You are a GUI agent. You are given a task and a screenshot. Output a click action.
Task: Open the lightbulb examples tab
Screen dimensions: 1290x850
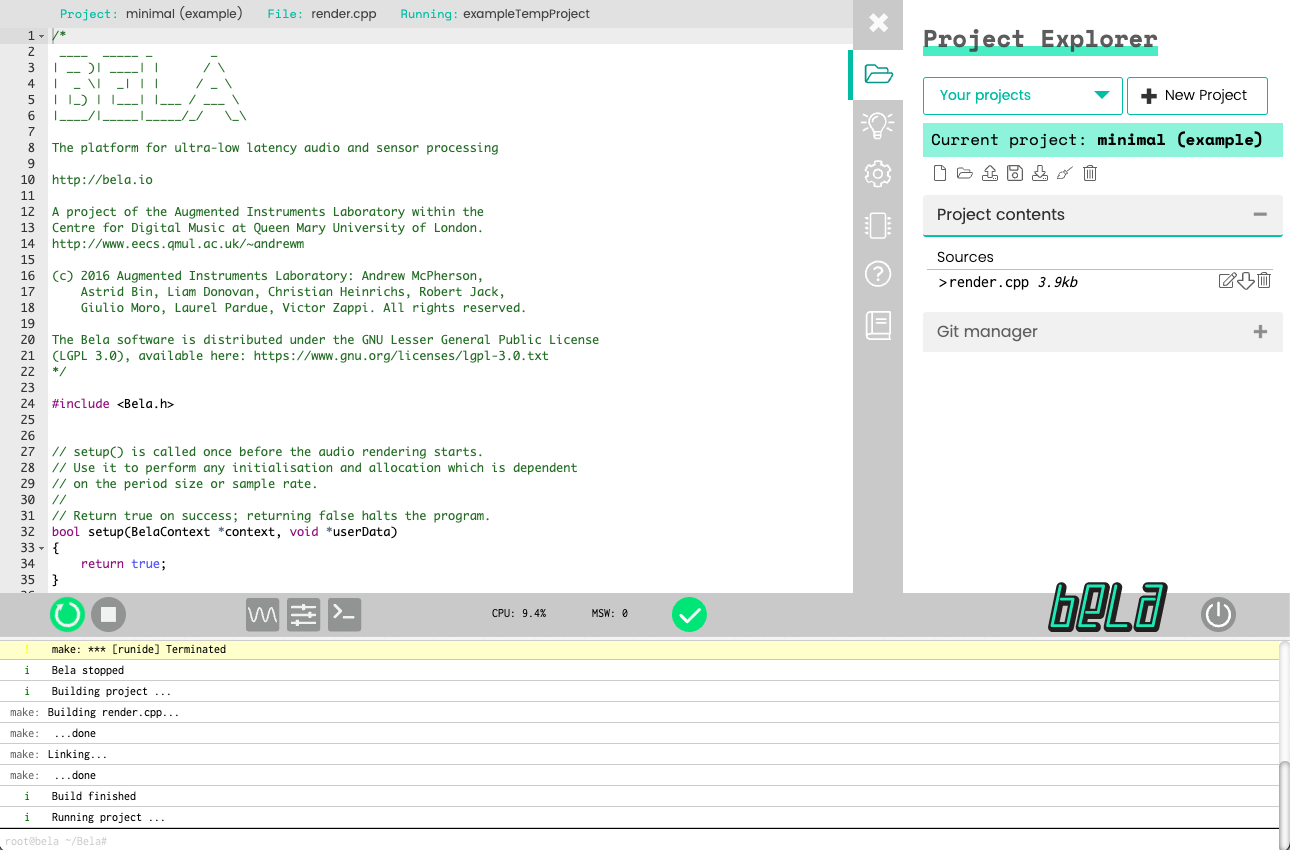click(877, 125)
